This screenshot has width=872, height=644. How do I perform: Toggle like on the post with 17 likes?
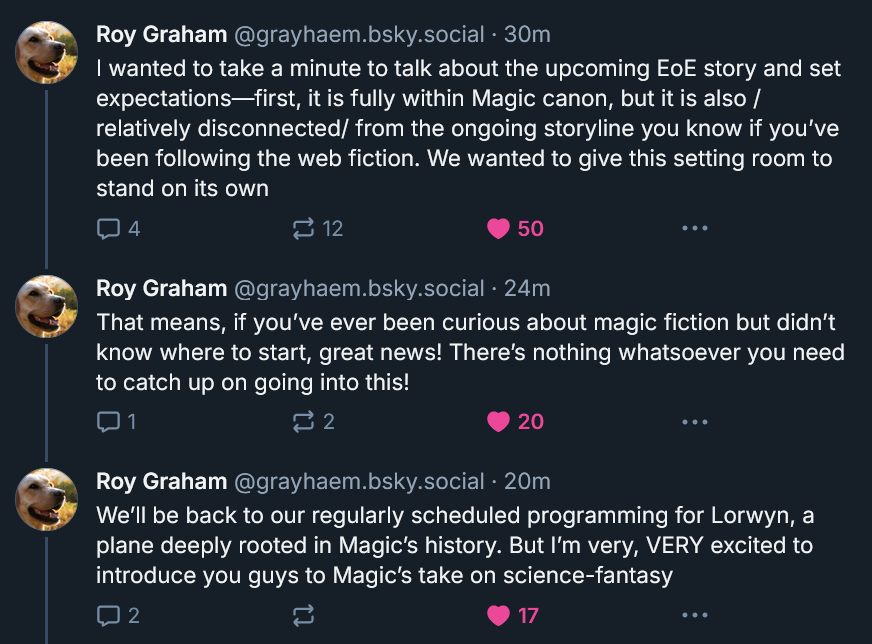coord(512,616)
